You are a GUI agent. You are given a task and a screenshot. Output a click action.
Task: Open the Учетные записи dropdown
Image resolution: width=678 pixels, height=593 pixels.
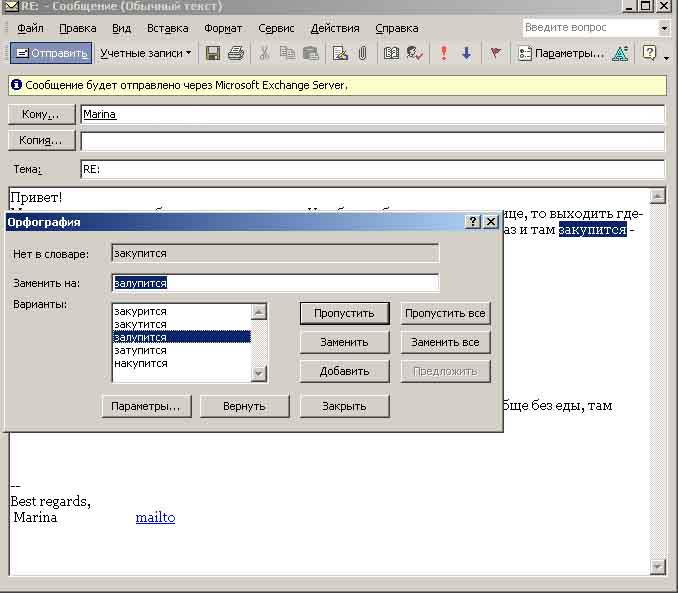[x=145, y=53]
